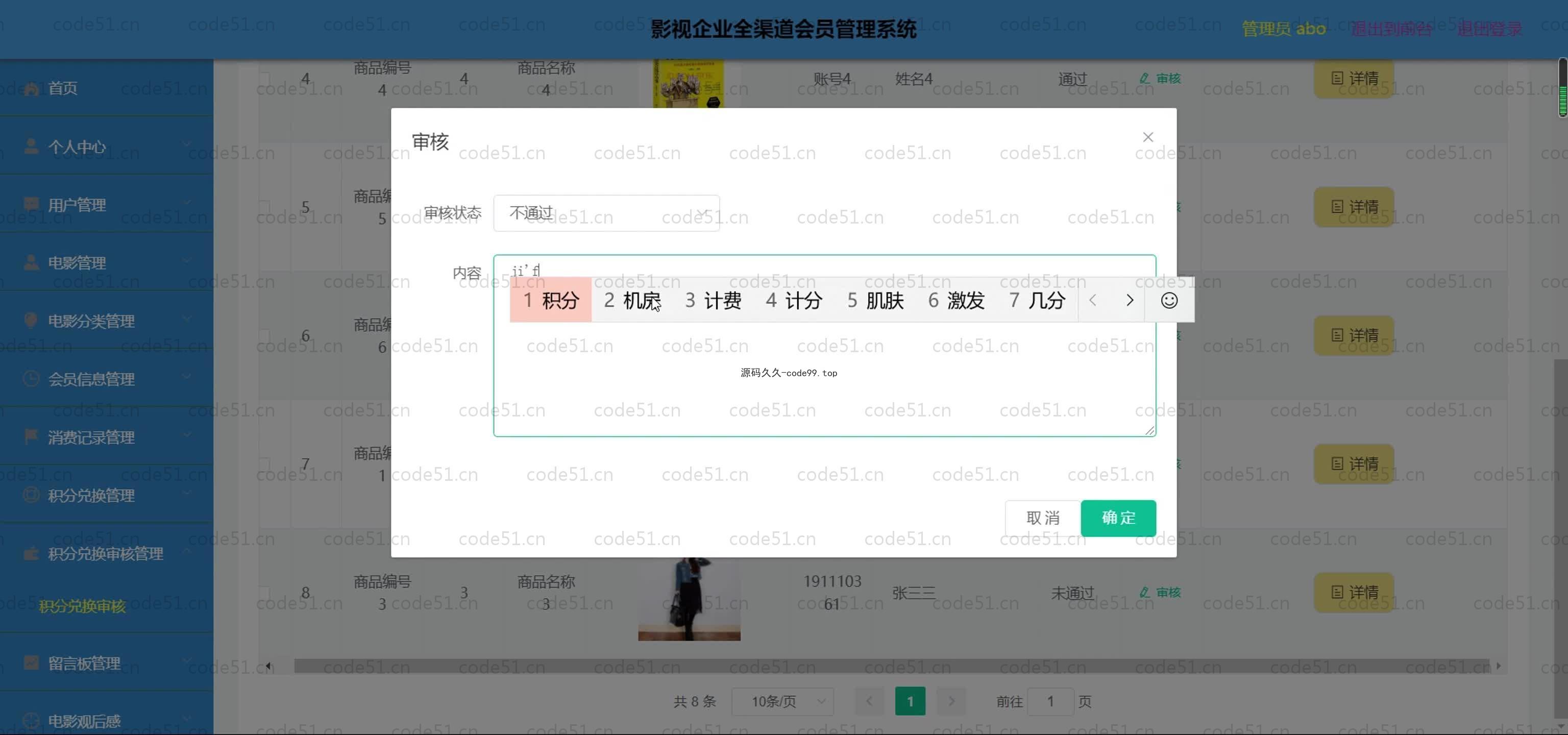Image resolution: width=1568 pixels, height=735 pixels.
Task: Click 退出登录 in the header
Action: click(x=1489, y=29)
